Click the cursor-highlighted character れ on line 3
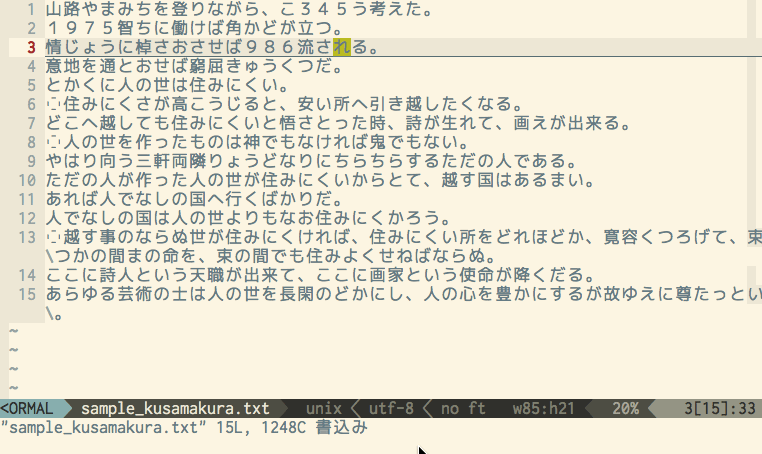The height and width of the screenshot is (454, 762). point(342,47)
